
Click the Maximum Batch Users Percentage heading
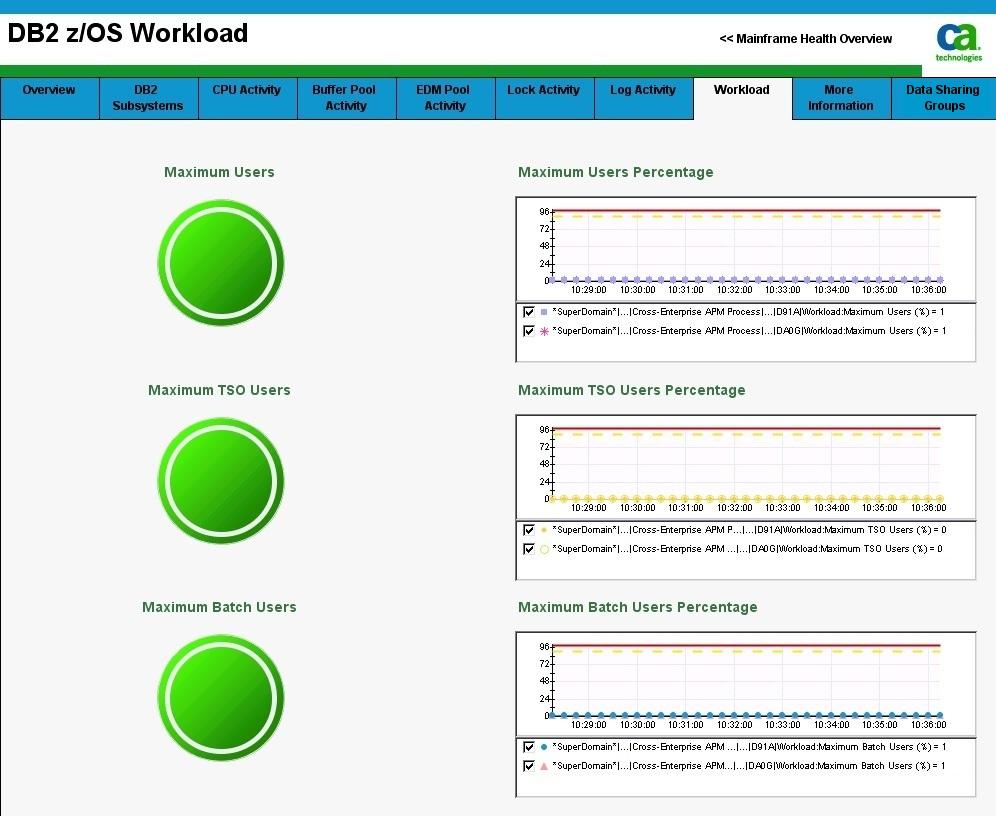(638, 607)
